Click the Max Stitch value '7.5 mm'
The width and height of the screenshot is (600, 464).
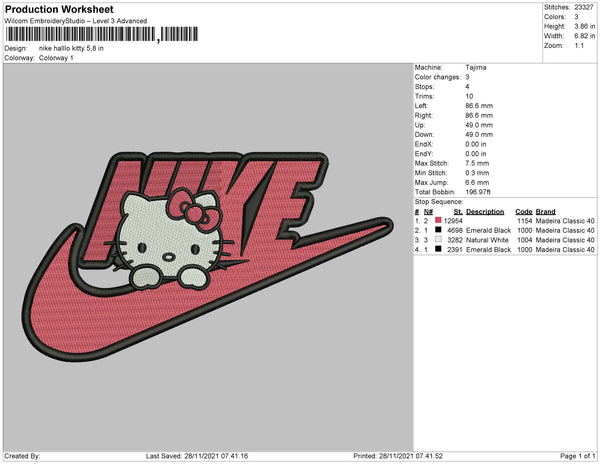[477, 163]
